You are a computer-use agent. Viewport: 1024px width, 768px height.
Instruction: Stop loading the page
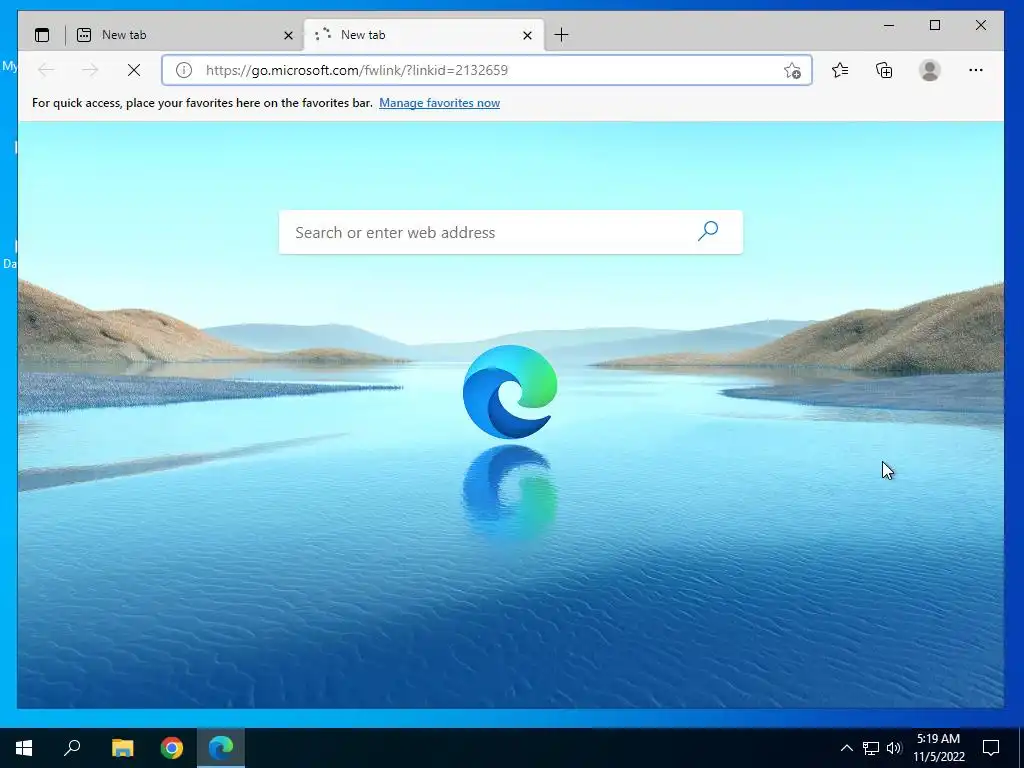134,70
